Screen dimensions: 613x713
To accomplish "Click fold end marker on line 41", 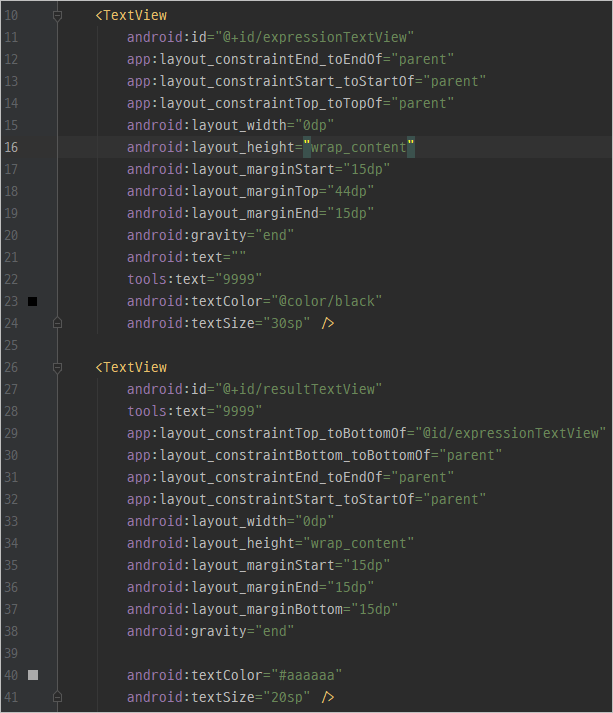I will (x=57, y=697).
